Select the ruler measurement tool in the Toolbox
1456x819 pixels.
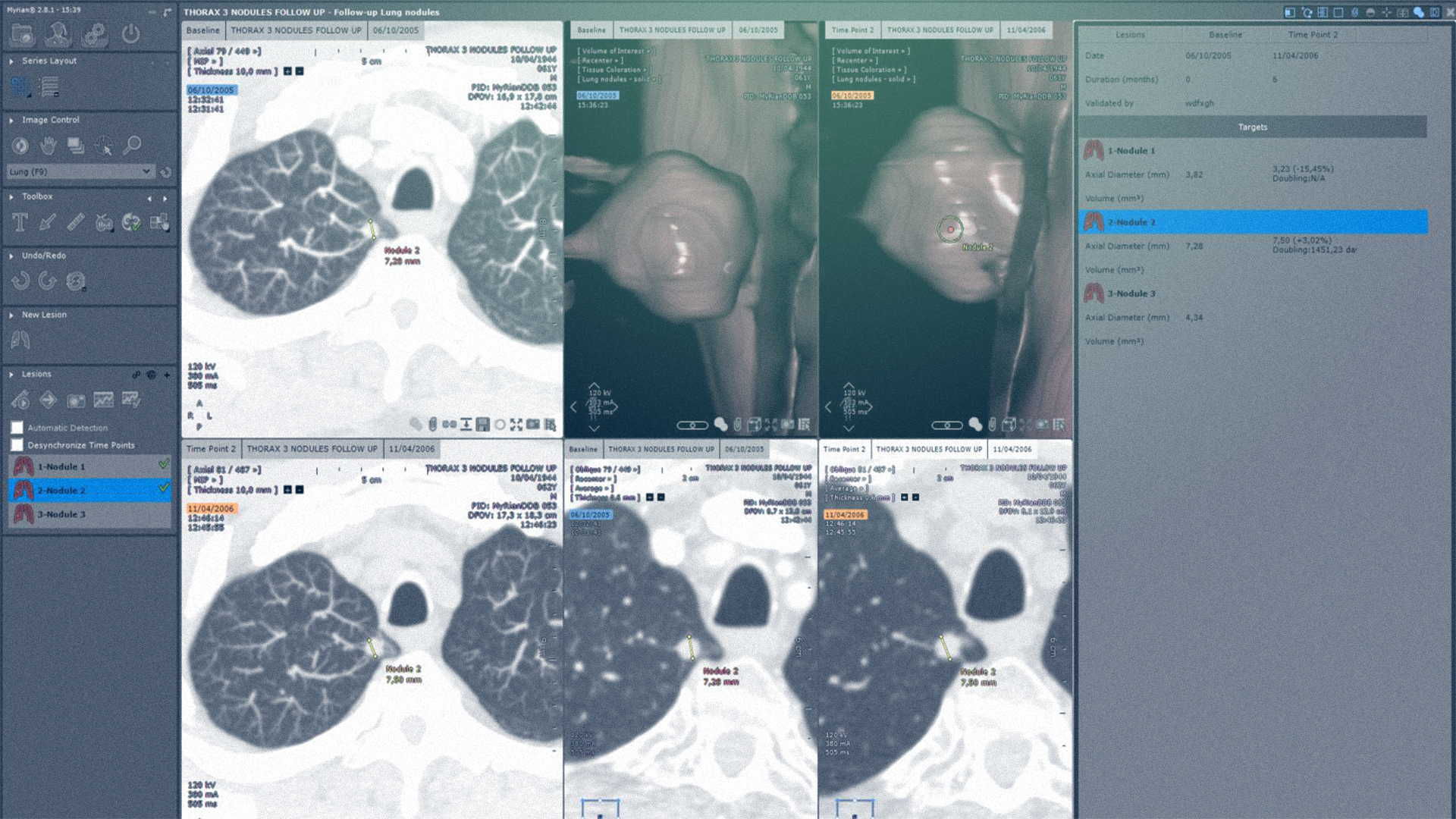pyautogui.click(x=76, y=222)
